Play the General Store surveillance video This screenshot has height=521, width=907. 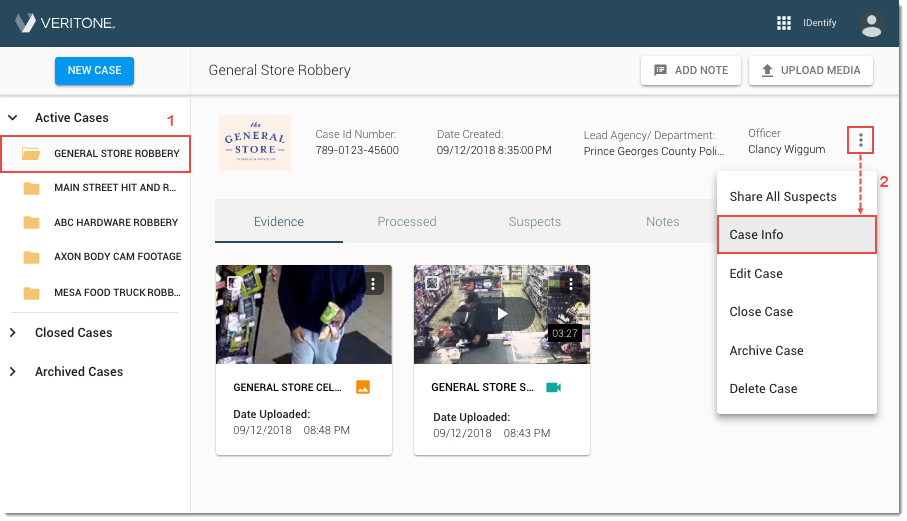tap(502, 314)
